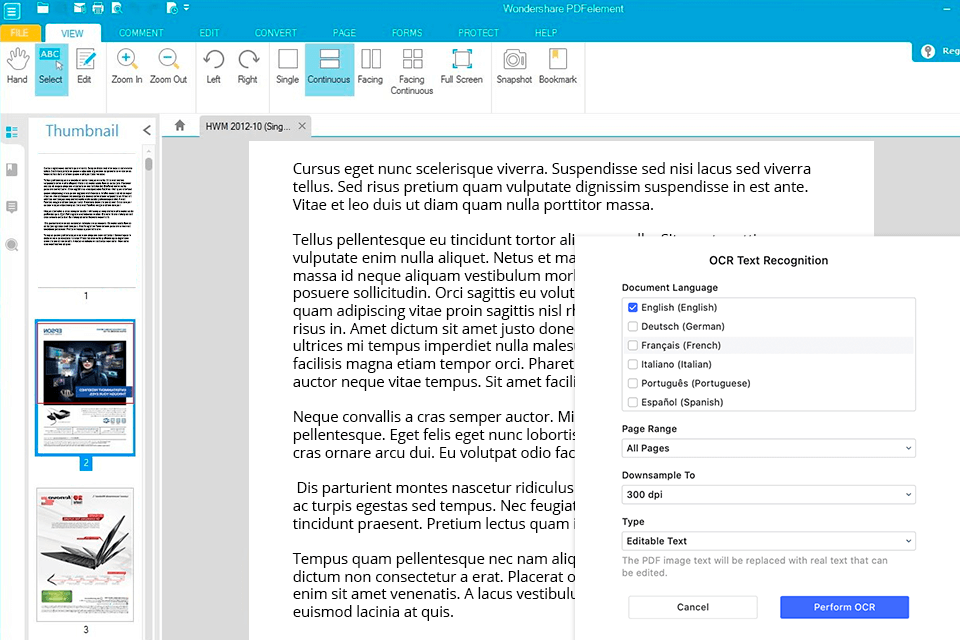Expand the Downsample To 300 dpi dropdown
Image resolution: width=960 pixels, height=640 pixels.
pyautogui.click(x=768, y=495)
